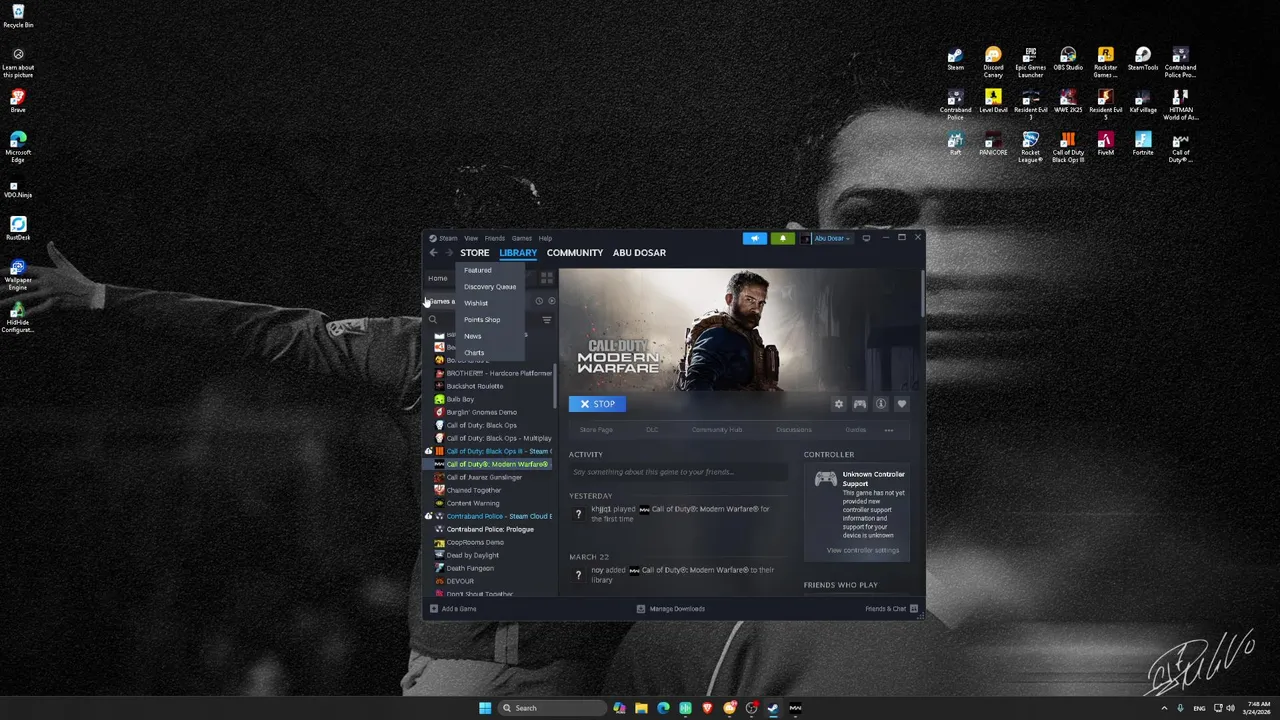
Task: Open the Epic Games Launcher desktop icon
Action: (x=1030, y=62)
